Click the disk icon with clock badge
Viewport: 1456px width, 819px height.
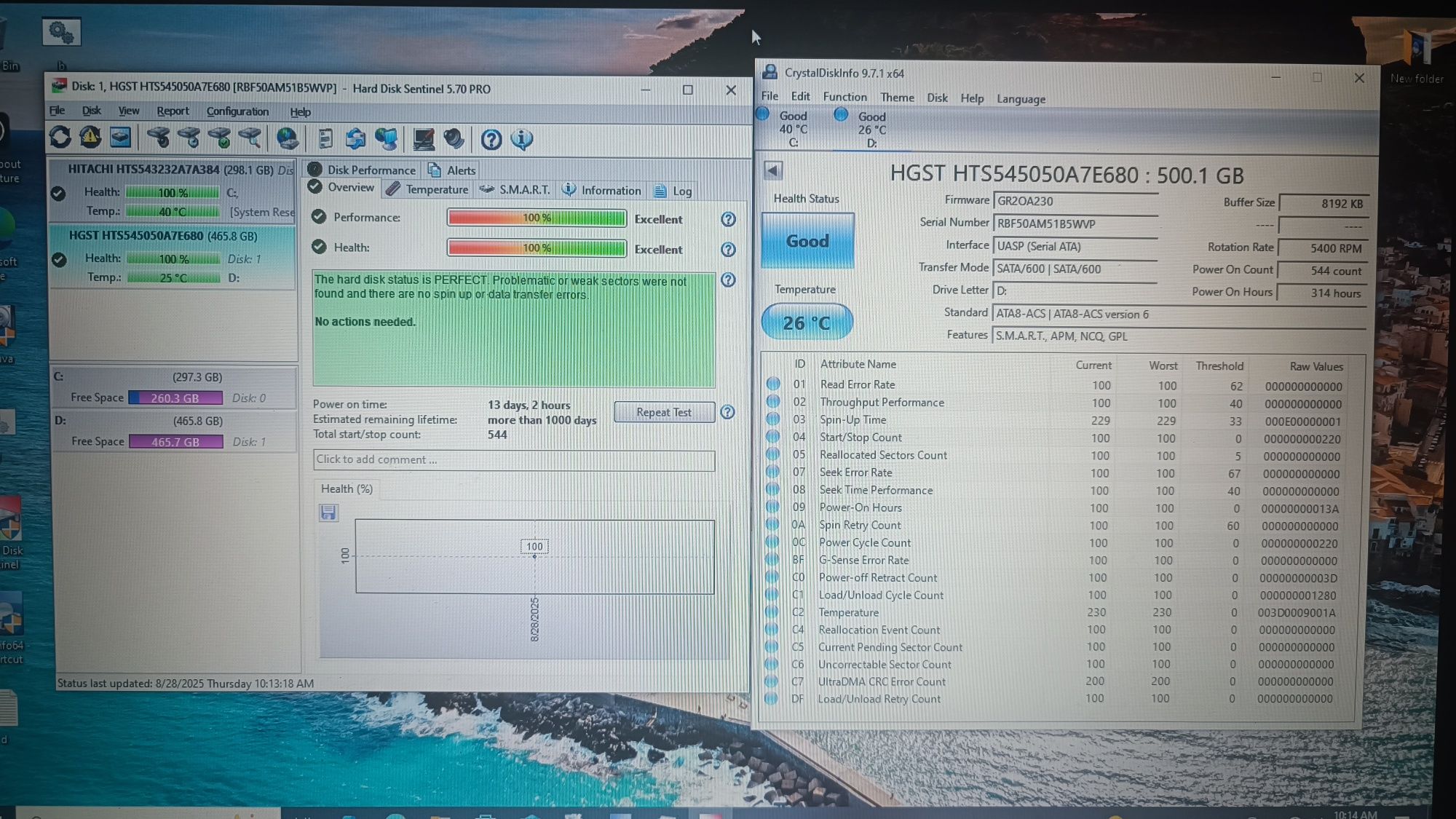189,137
